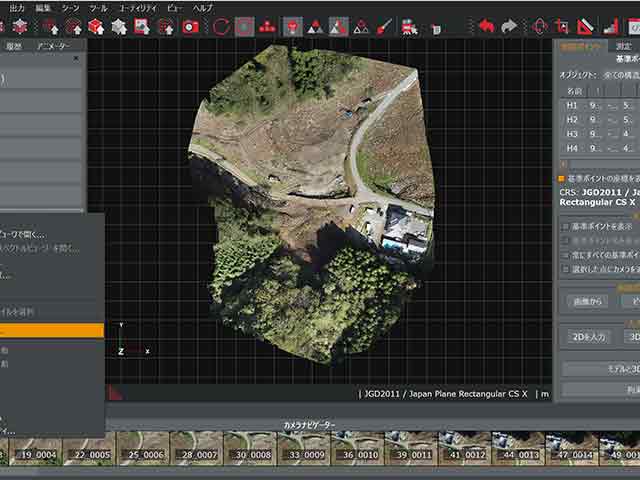Image resolution: width=640 pixels, height=480 pixels.
Task: Open the 編集 (Edit) menu
Action: coord(43,8)
